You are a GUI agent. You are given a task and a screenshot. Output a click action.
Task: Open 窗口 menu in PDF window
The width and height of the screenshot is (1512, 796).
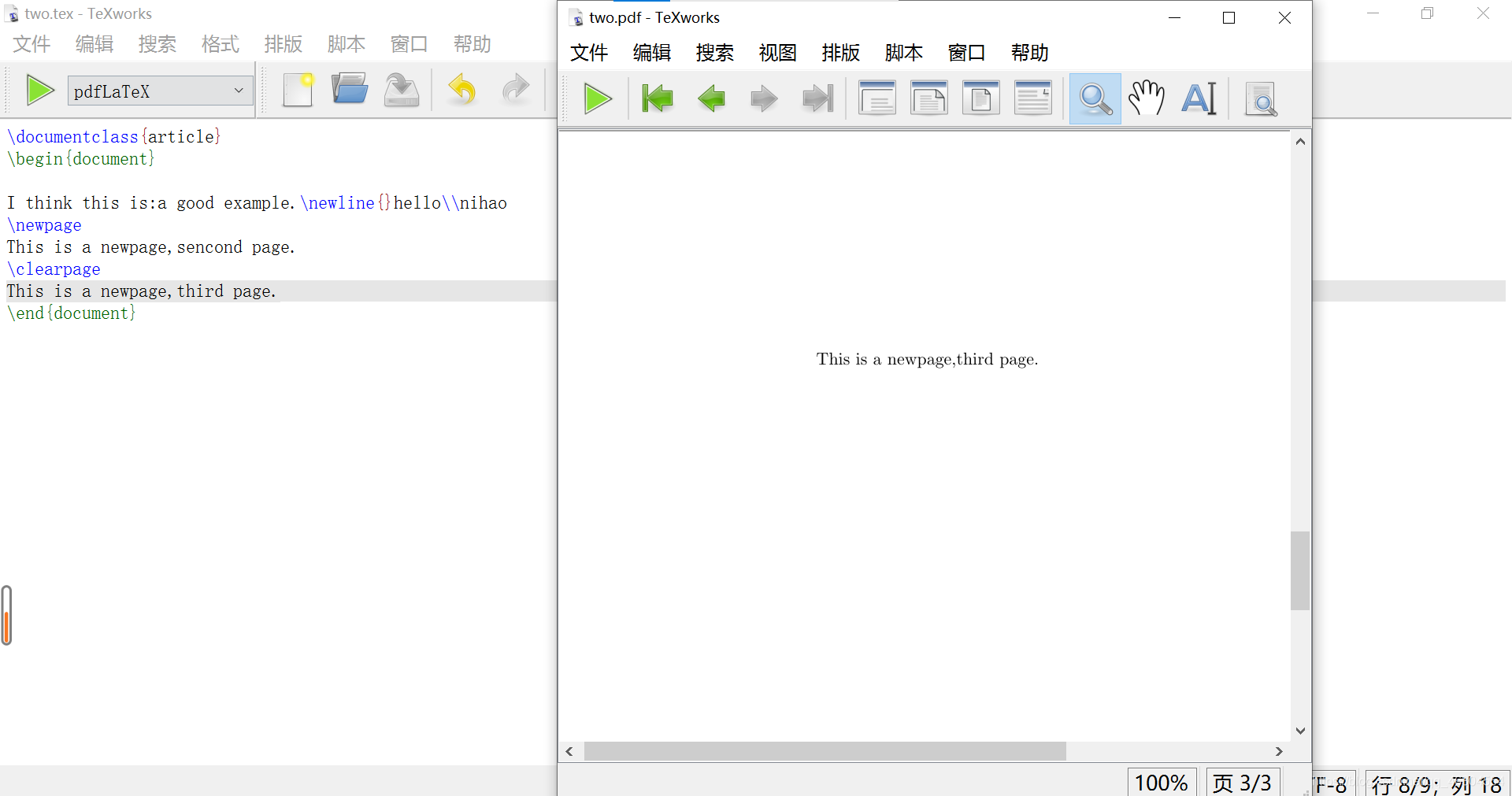click(x=967, y=53)
